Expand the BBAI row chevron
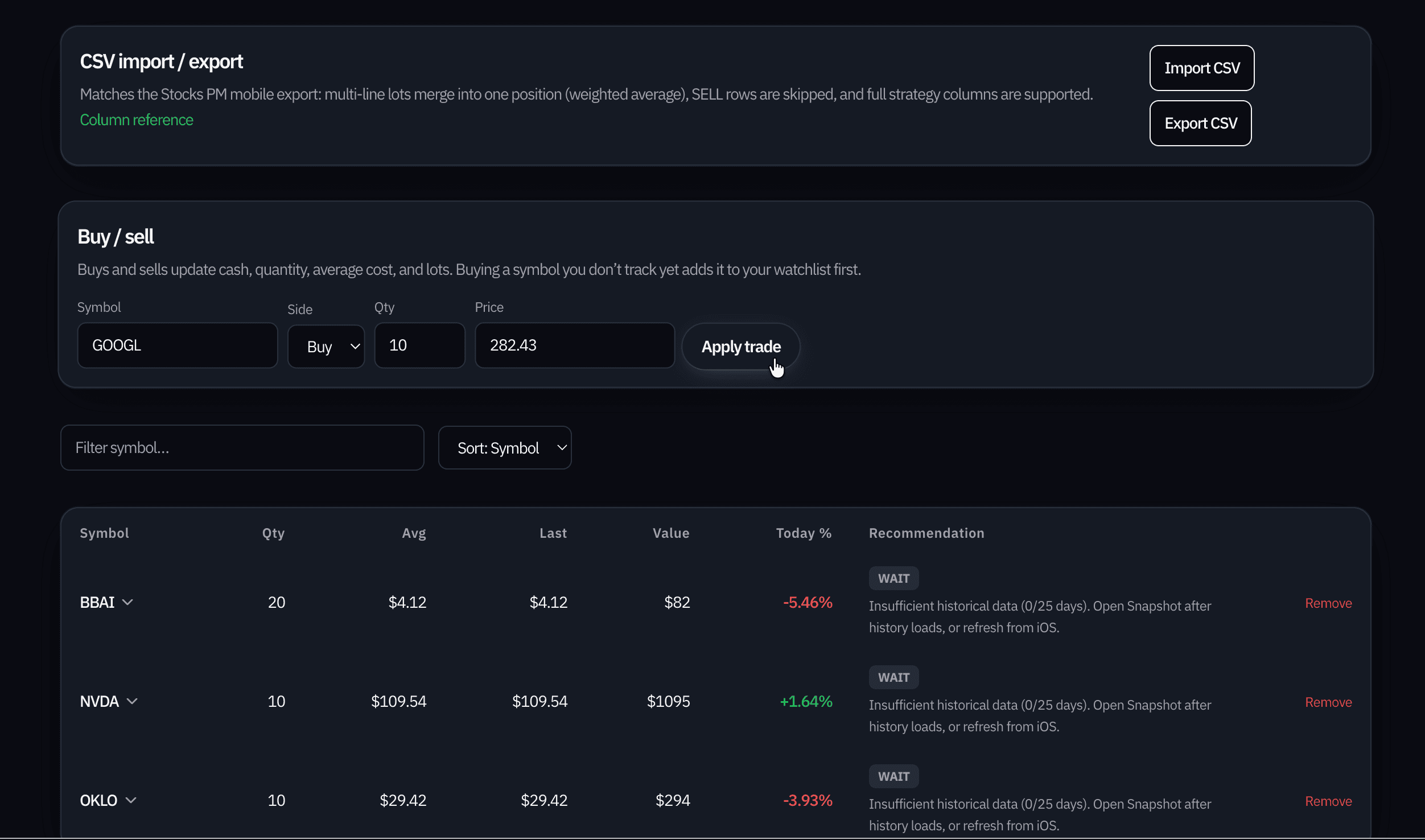This screenshot has height=840, width=1425. tap(127, 602)
